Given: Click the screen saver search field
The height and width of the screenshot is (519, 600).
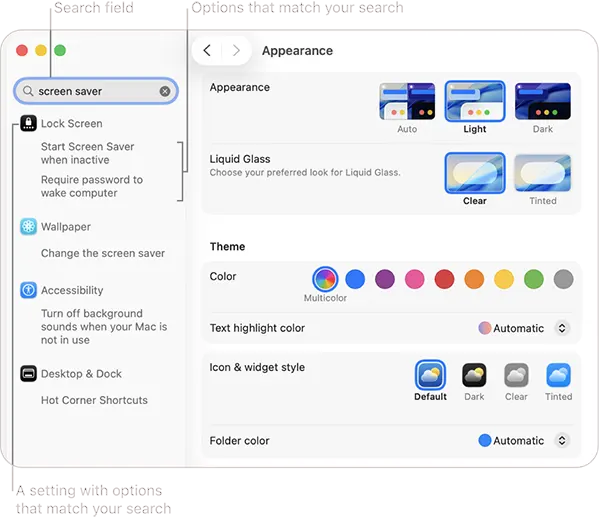Looking at the screenshot, I should coord(96,91).
